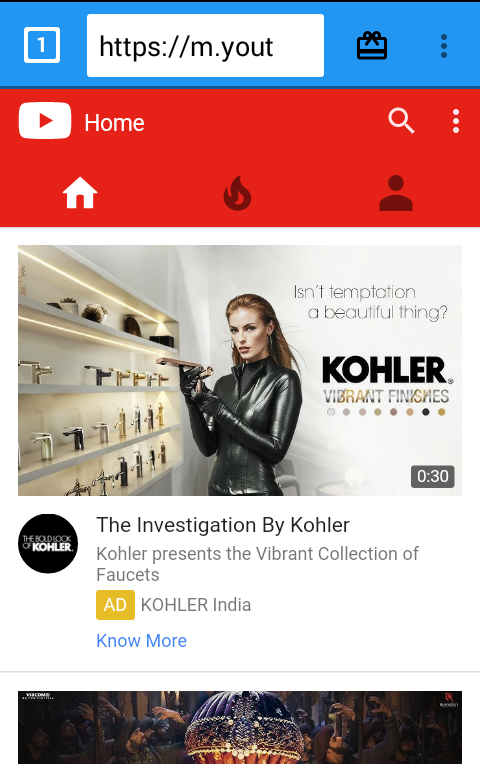Tap the gift box icon in browser bar
This screenshot has height=764, width=480.
click(372, 46)
